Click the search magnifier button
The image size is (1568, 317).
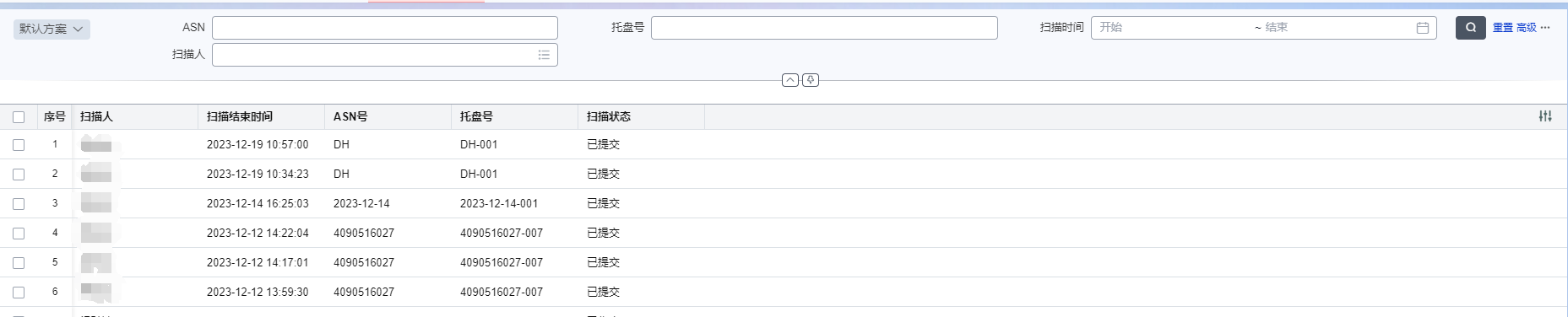coord(1470,28)
